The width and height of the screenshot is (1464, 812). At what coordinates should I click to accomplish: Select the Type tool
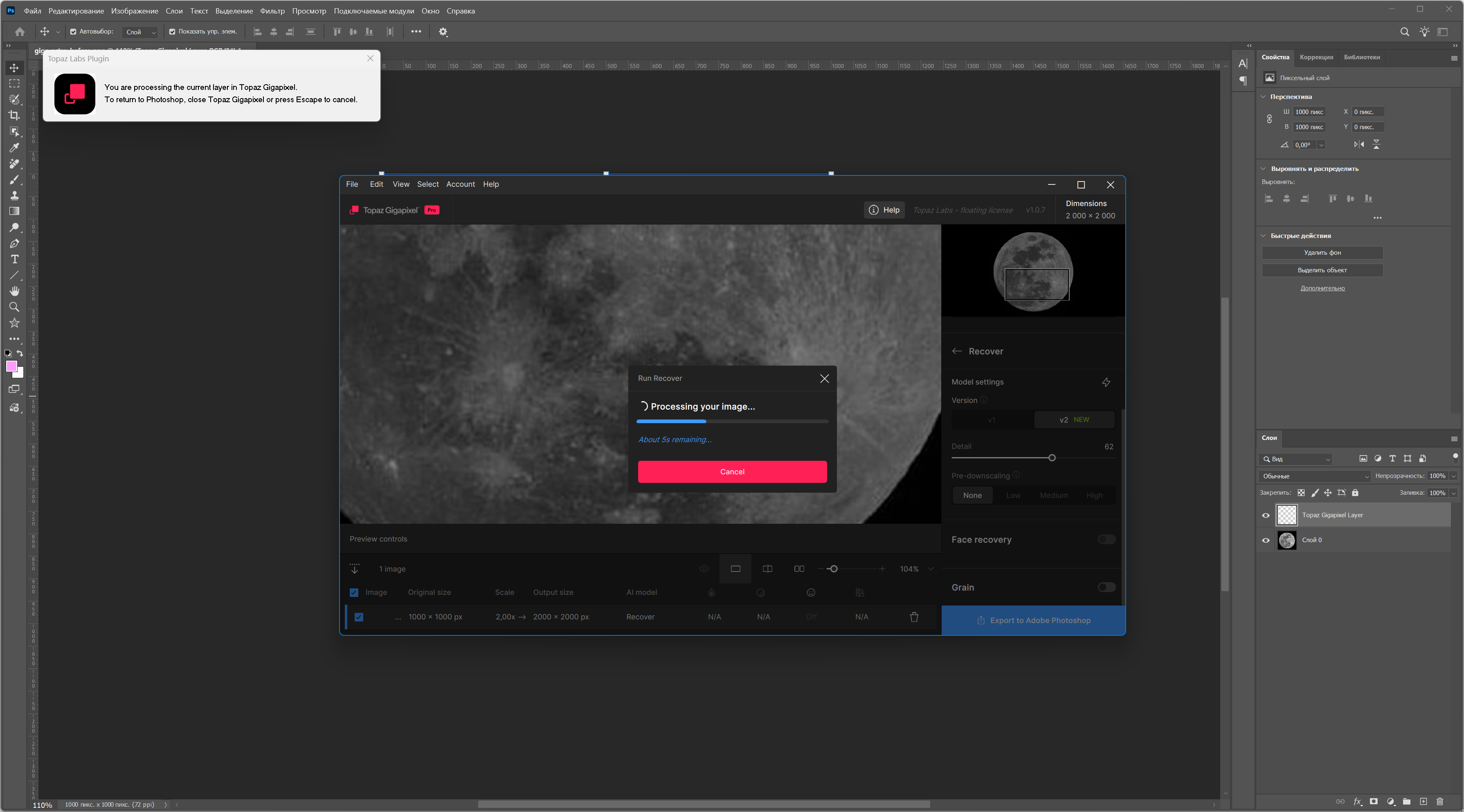[14, 260]
